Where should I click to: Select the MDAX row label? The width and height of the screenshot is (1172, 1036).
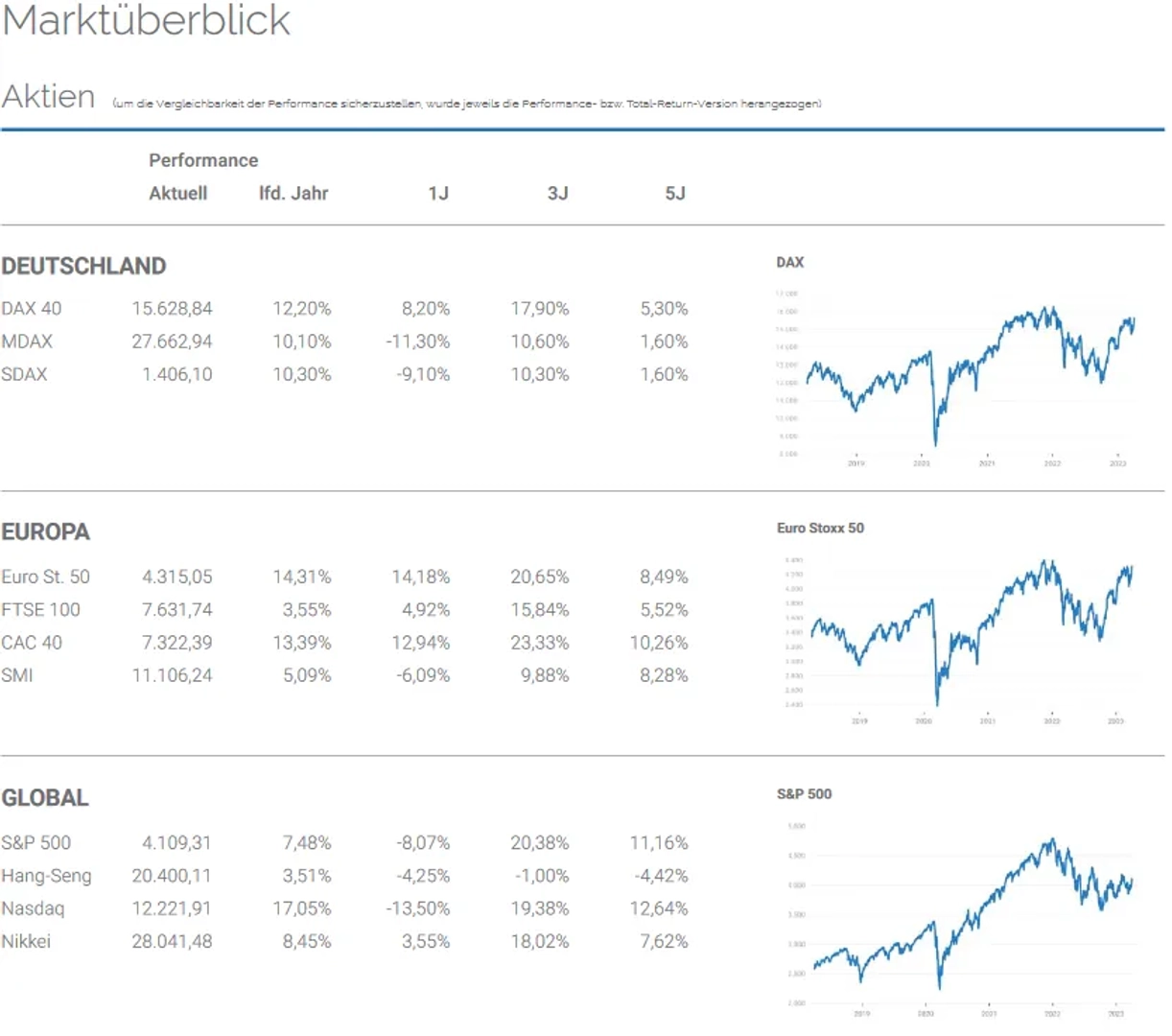coord(27,341)
